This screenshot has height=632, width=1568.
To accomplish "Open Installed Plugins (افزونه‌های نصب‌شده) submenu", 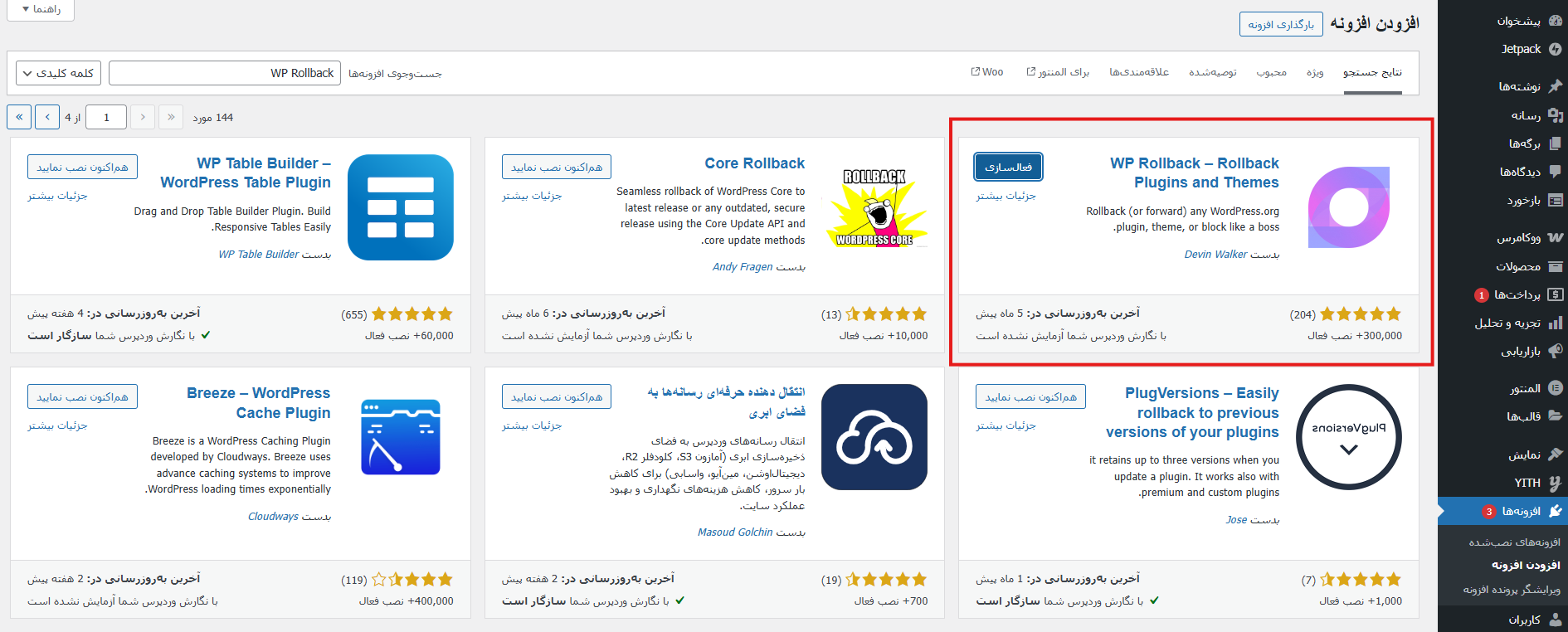I will pyautogui.click(x=1514, y=542).
